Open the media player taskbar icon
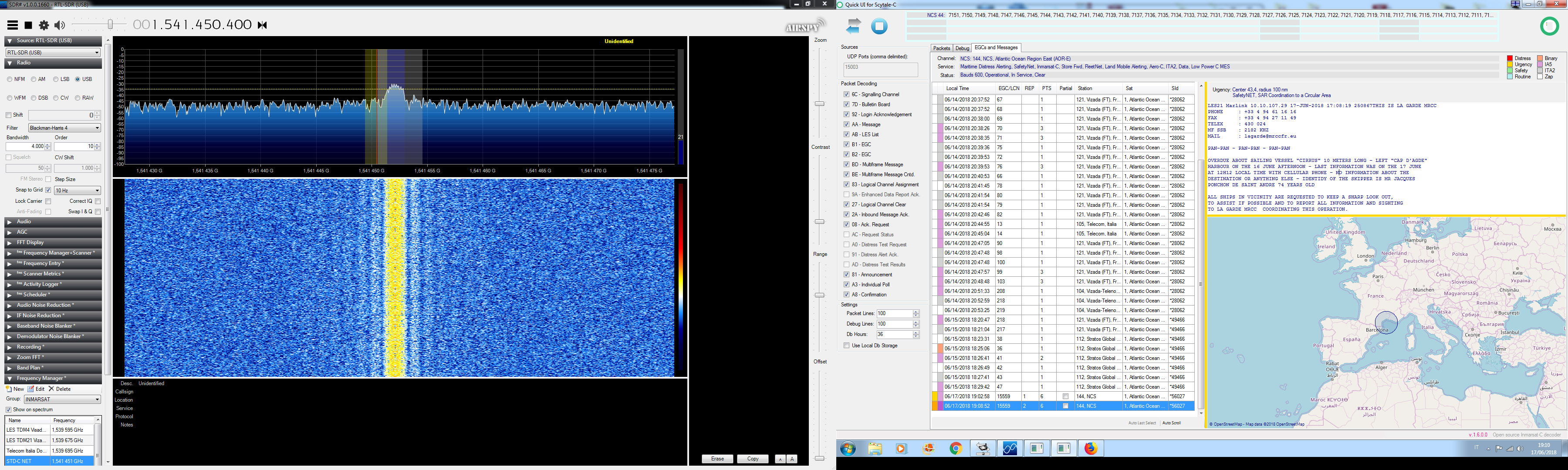Screen dimensions: 1568x470 pyautogui.click(x=902, y=449)
